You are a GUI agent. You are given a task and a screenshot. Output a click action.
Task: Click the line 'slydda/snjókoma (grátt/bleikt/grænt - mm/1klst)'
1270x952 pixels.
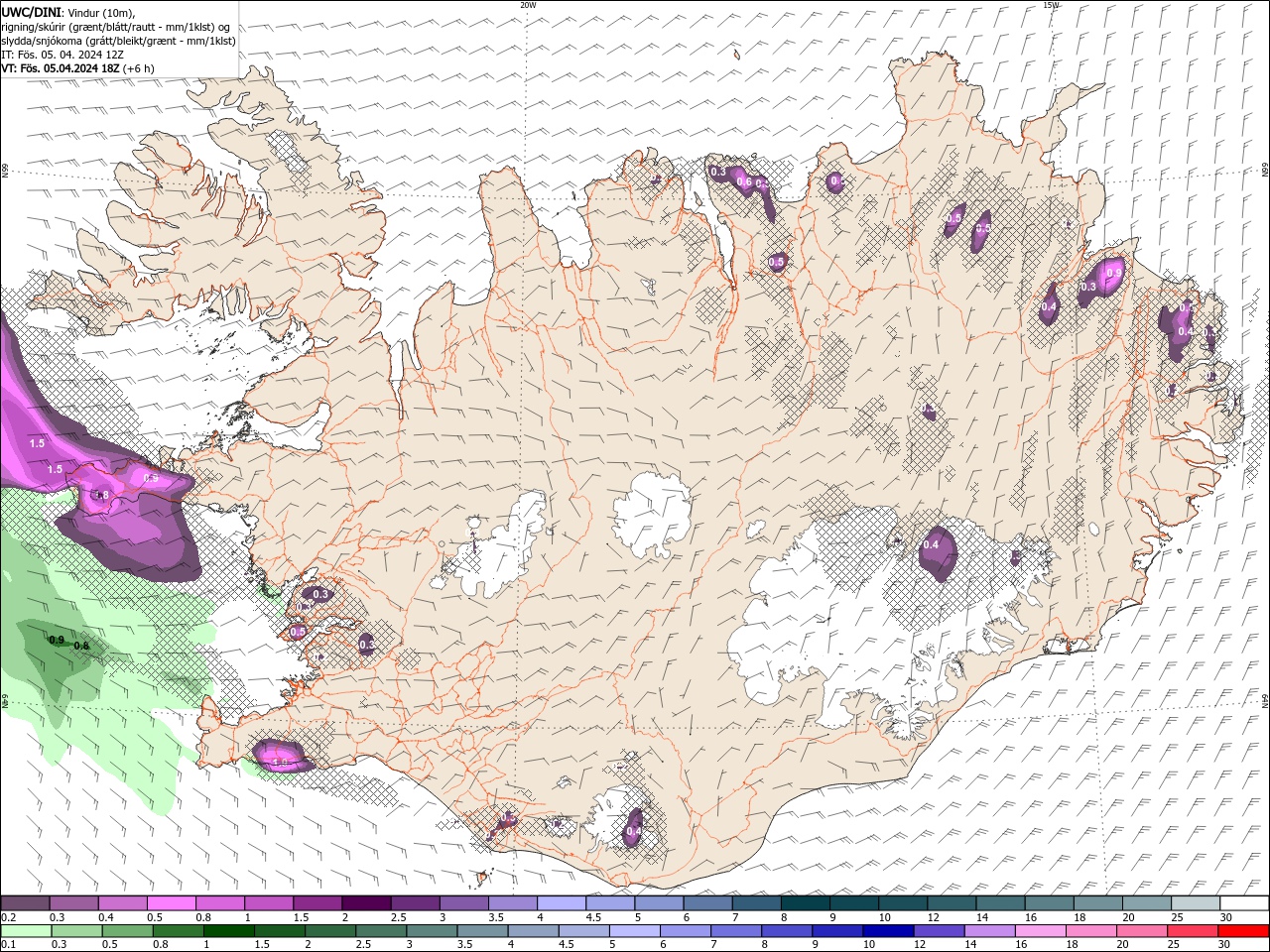(118, 41)
